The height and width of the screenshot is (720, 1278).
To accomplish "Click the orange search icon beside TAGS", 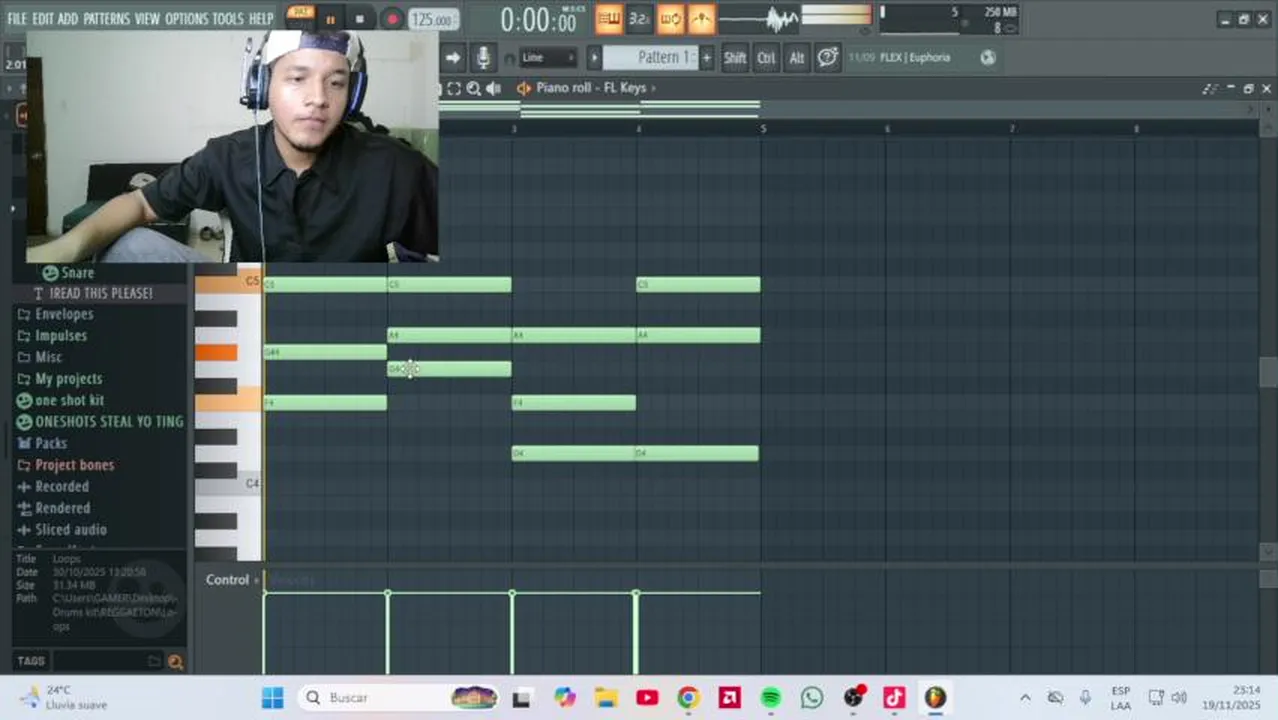I will pyautogui.click(x=176, y=661).
